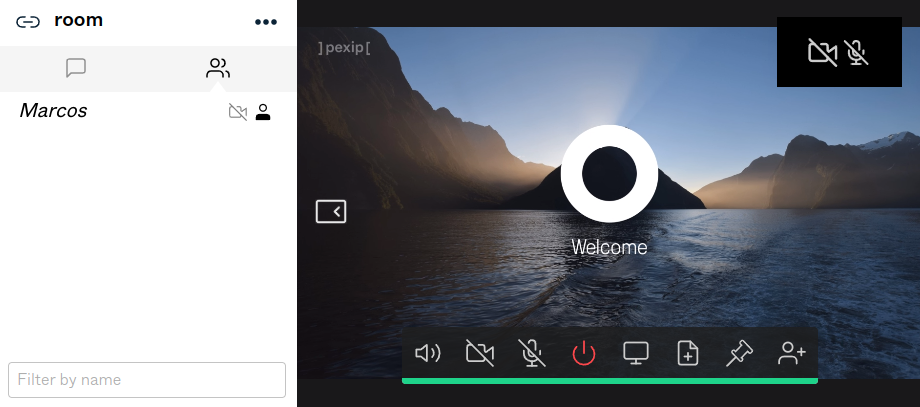Add a participant with person-plus icon
Viewport: 920px width, 407px height.
tap(792, 353)
